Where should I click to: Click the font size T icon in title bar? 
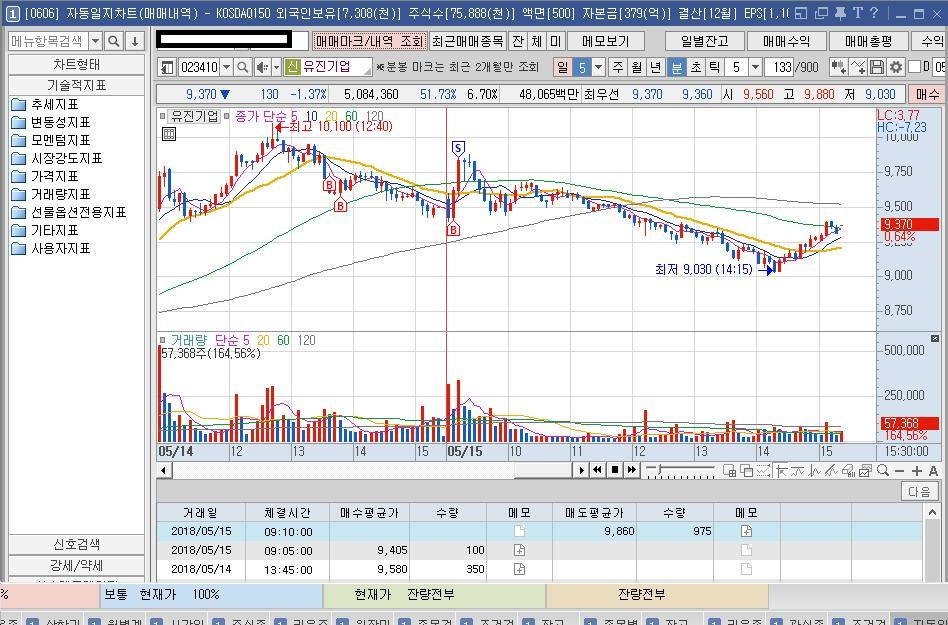[857, 13]
